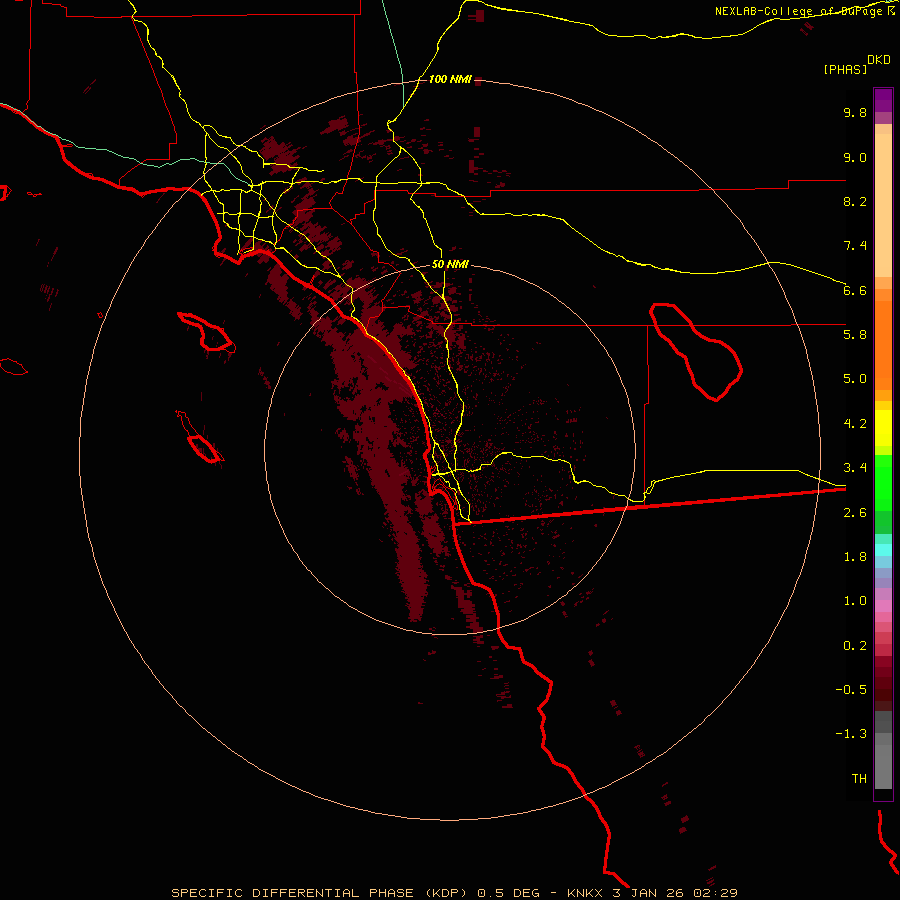Click the 0.2 scale value

pos(855,646)
